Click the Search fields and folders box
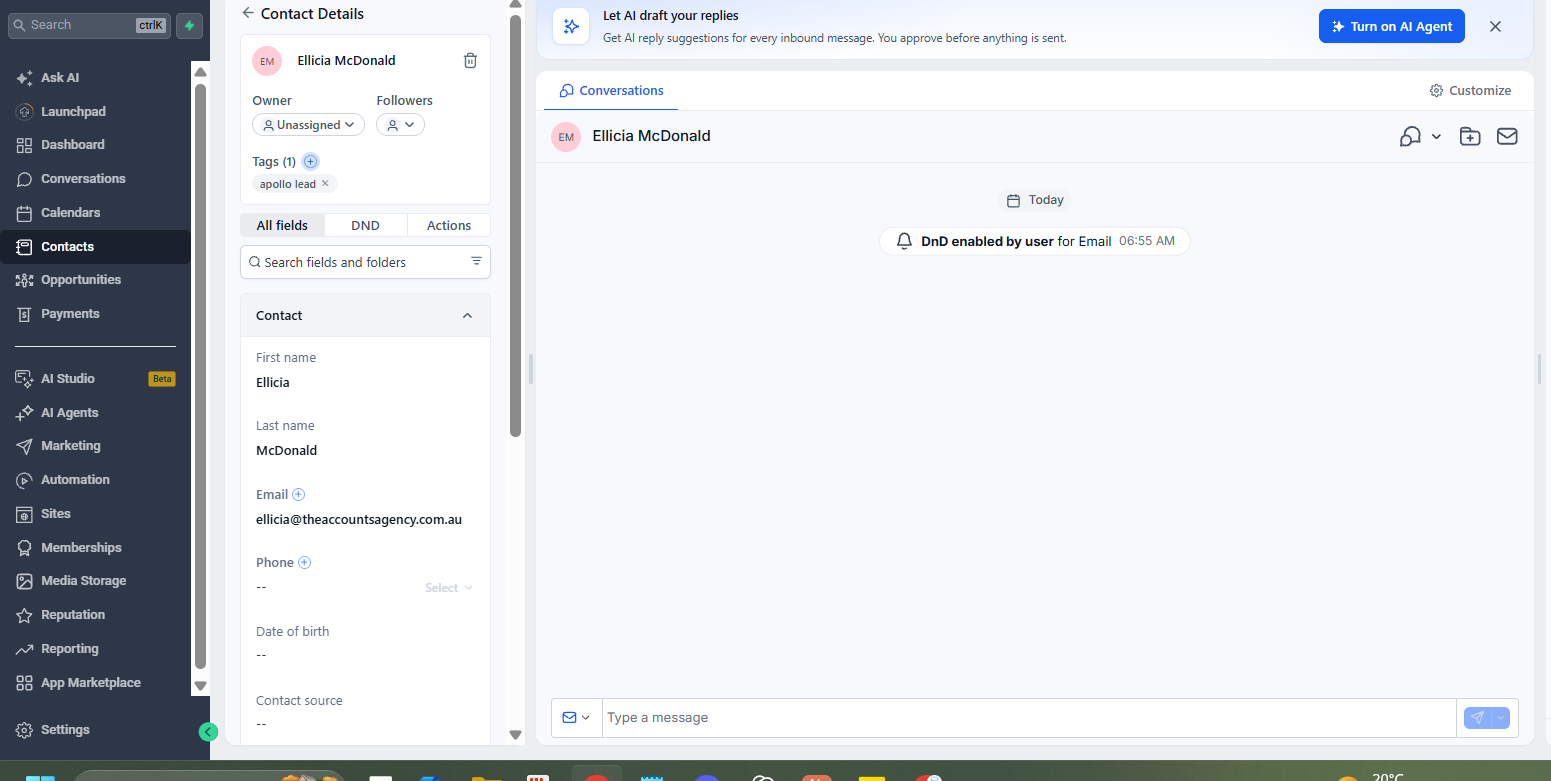 (365, 262)
